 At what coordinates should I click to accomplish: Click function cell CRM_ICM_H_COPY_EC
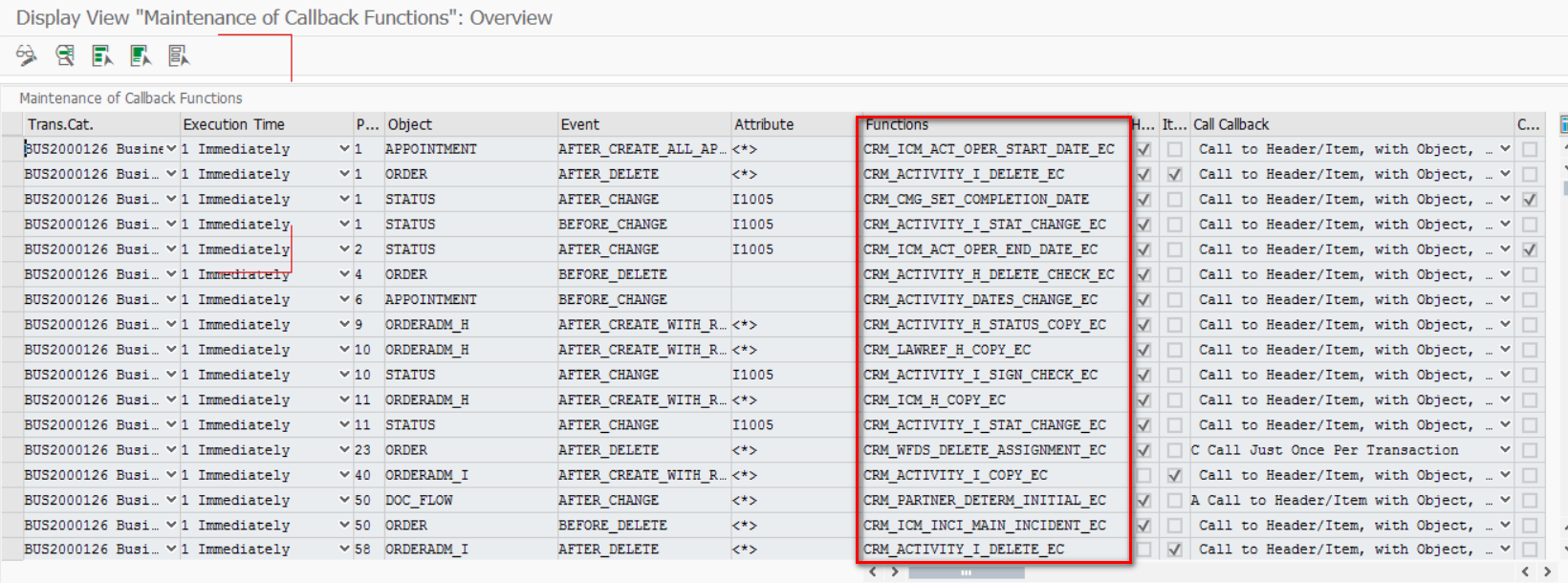(994, 399)
